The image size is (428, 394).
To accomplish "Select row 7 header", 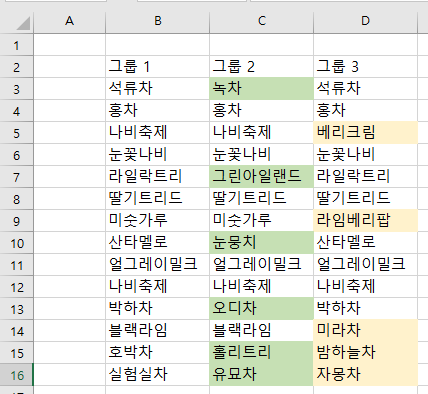I will point(16,177).
